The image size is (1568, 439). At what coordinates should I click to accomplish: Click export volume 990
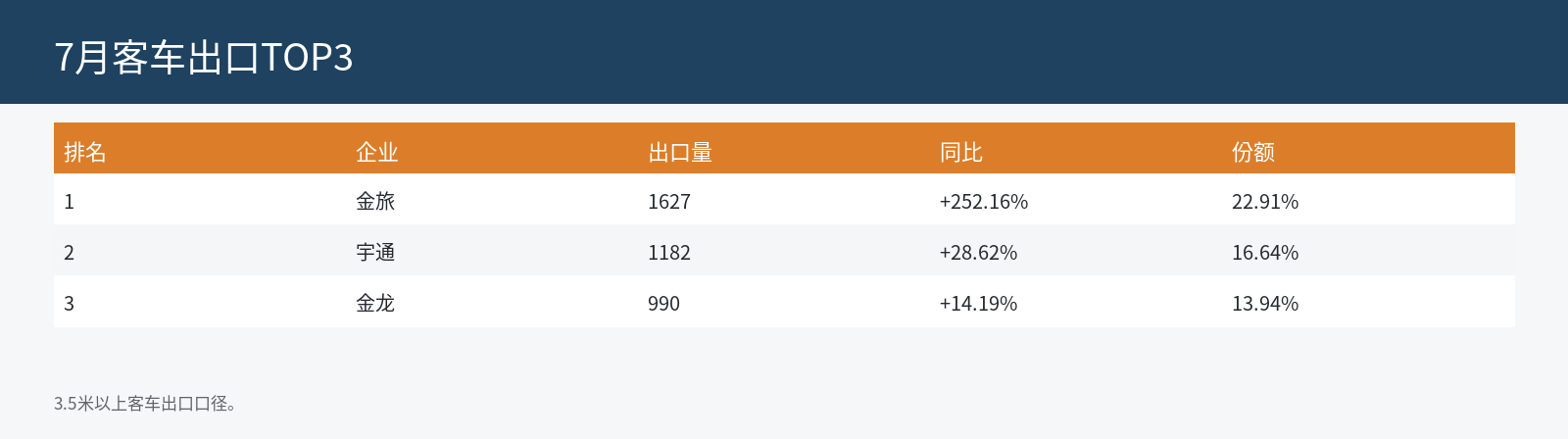[663, 304]
